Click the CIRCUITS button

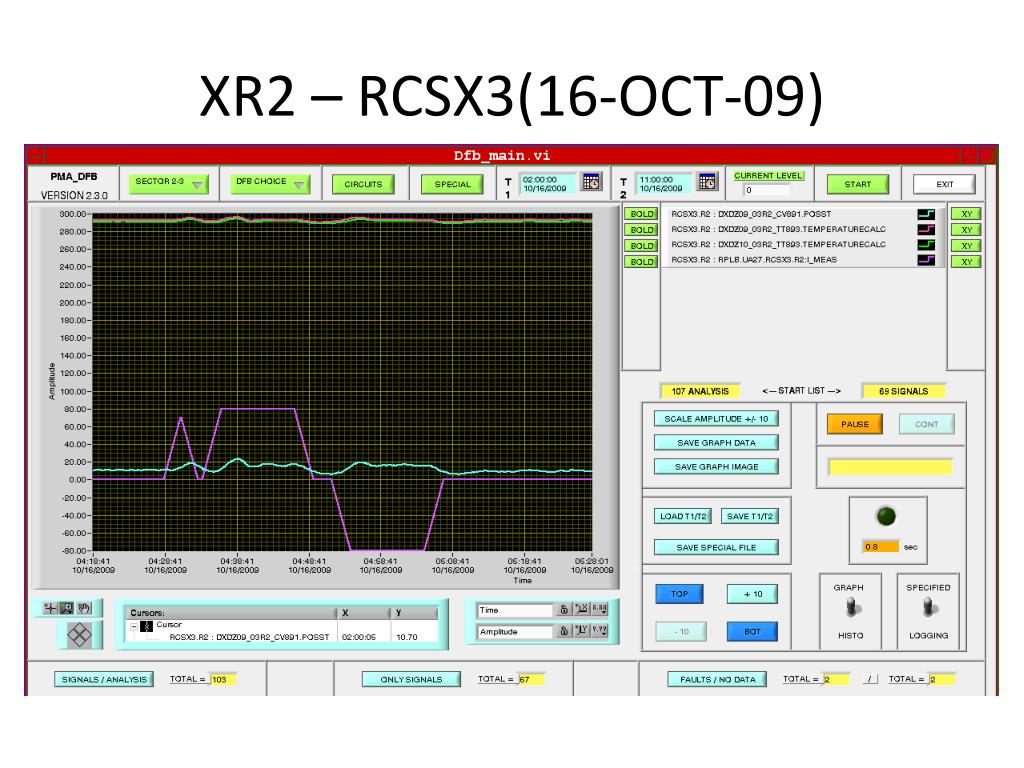point(363,184)
